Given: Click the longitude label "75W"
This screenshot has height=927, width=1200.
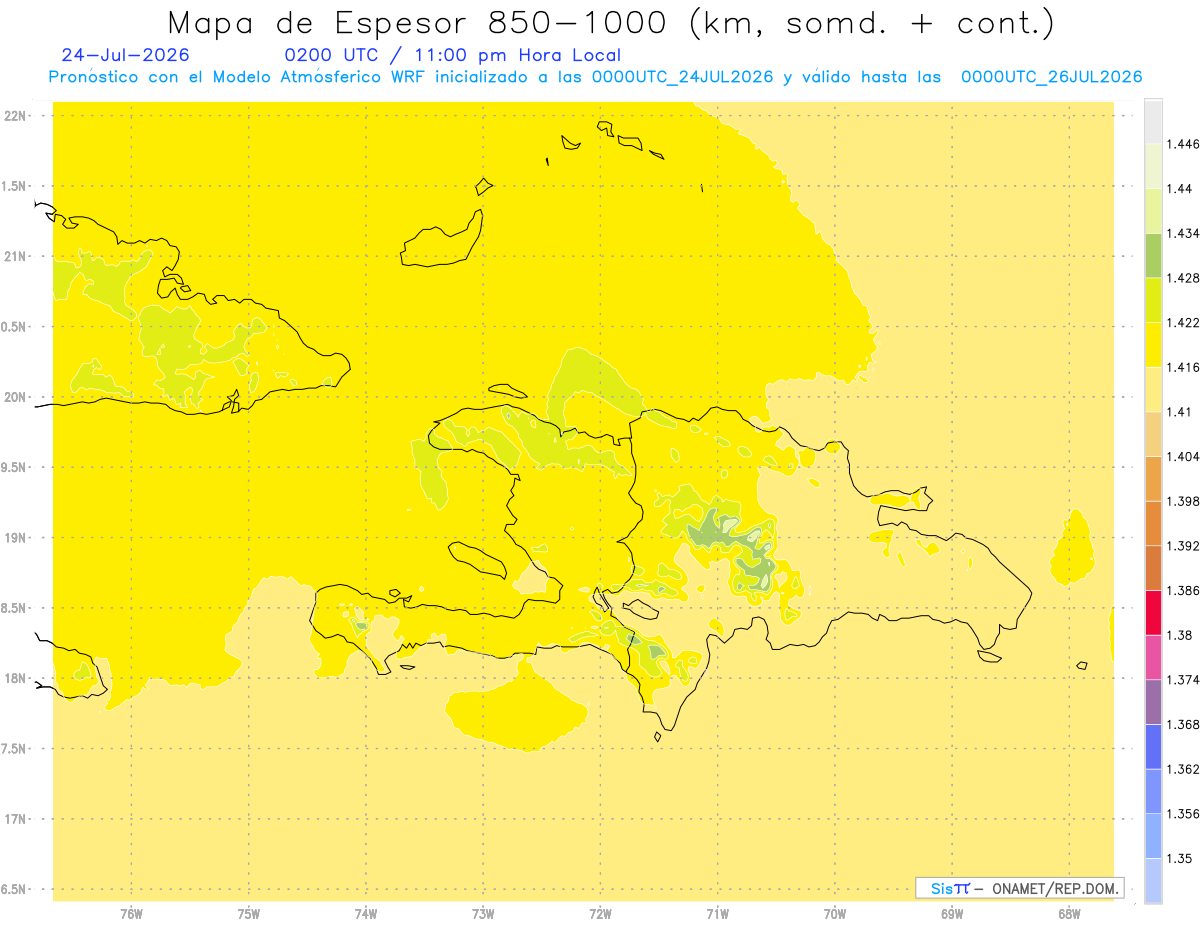Looking at the screenshot, I should pyautogui.click(x=249, y=914).
